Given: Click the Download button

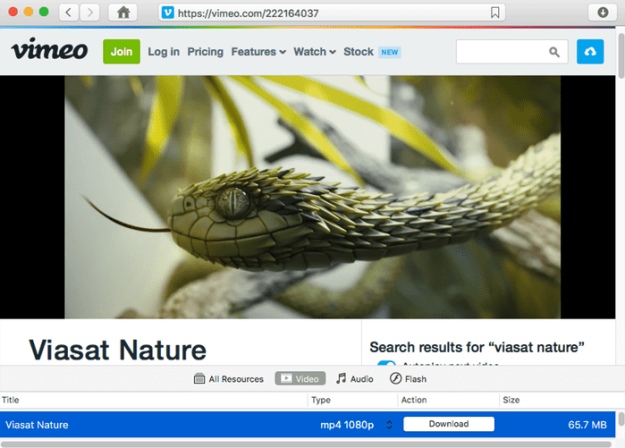Looking at the screenshot, I should click(x=449, y=424).
